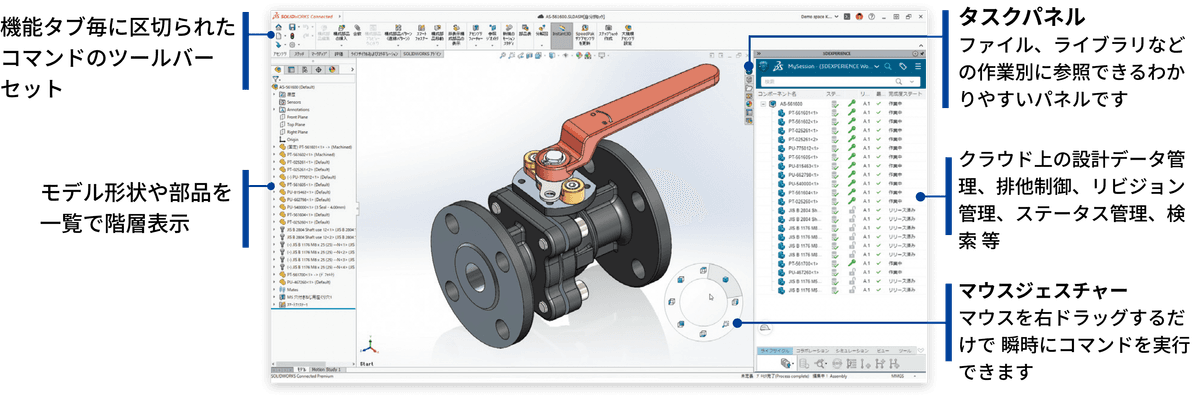The width and height of the screenshot is (1200, 398).
Task: Start 新規のモーションスタディ from the ribbon
Action: [x=509, y=34]
